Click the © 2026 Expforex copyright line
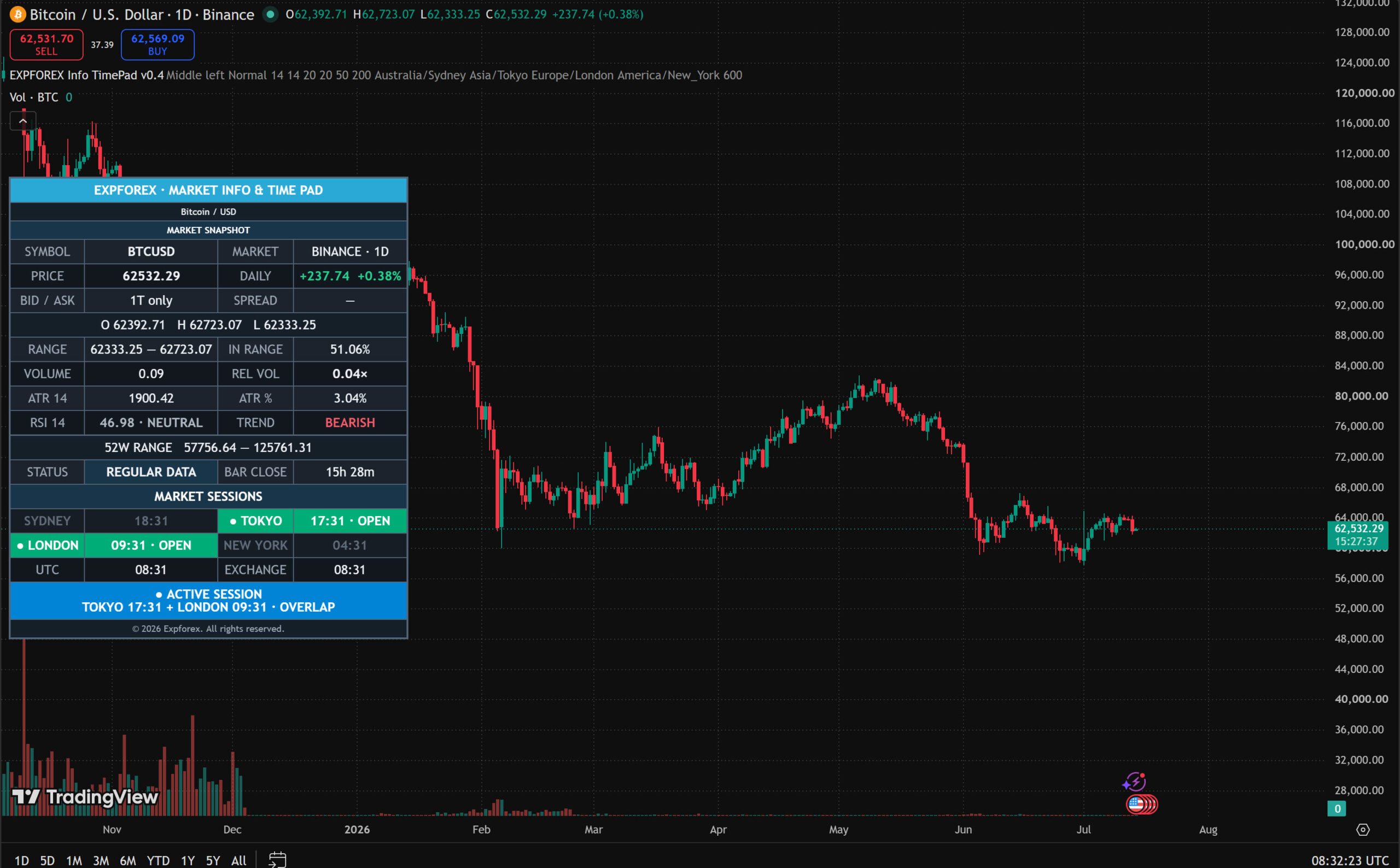Screen dimensions: 1400x868 pos(208,629)
